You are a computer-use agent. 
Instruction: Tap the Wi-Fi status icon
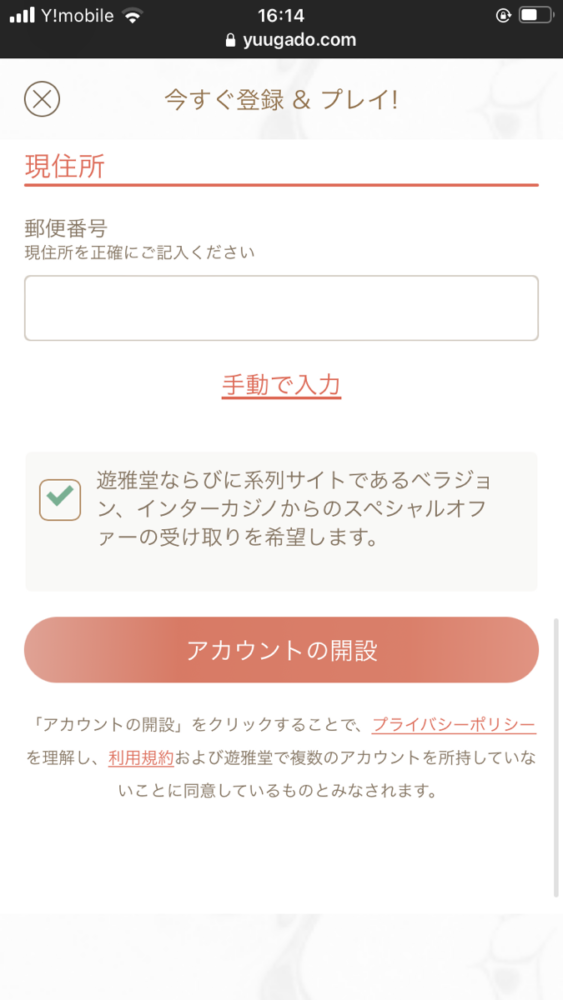[132, 16]
